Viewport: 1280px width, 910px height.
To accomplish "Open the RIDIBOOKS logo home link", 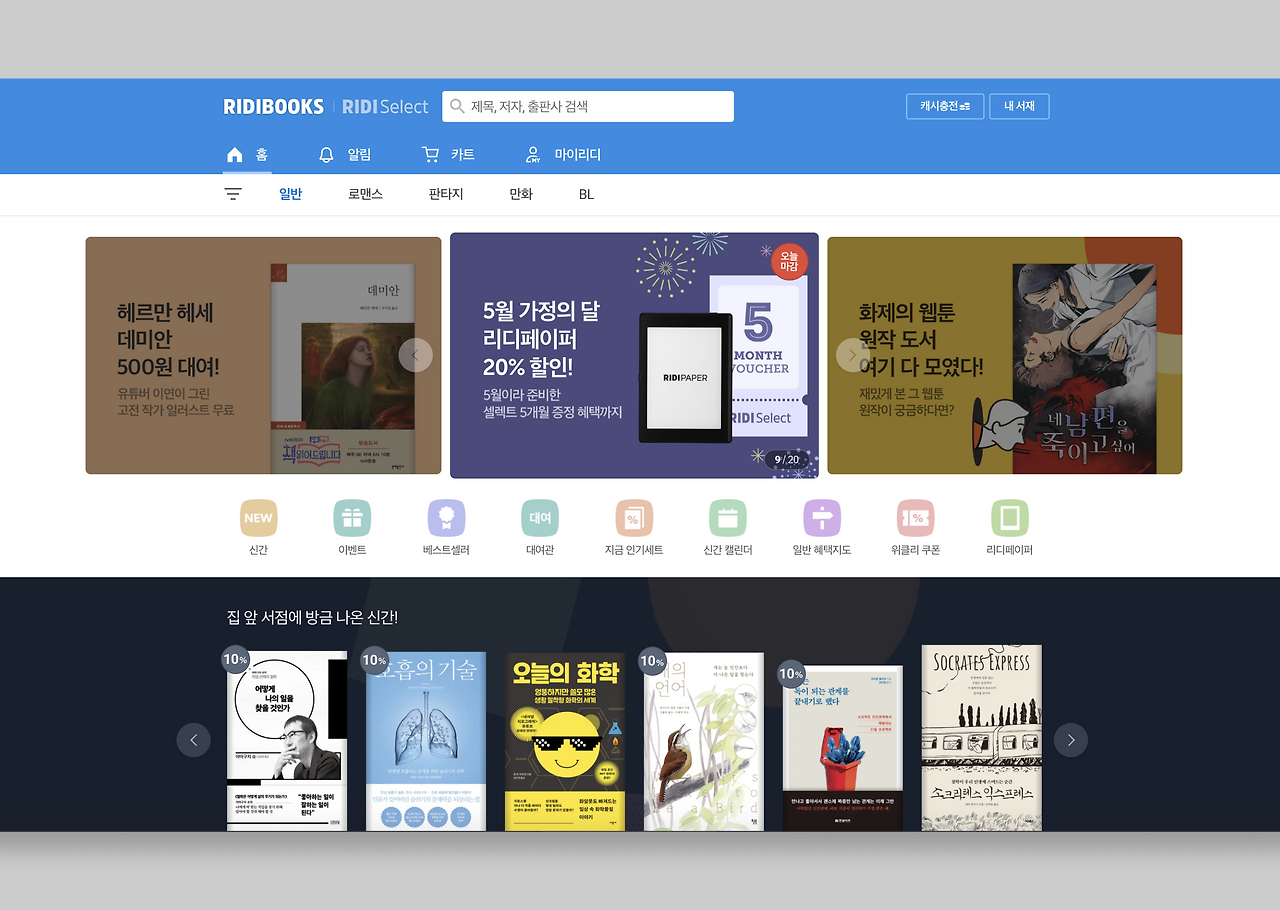I will point(273,106).
